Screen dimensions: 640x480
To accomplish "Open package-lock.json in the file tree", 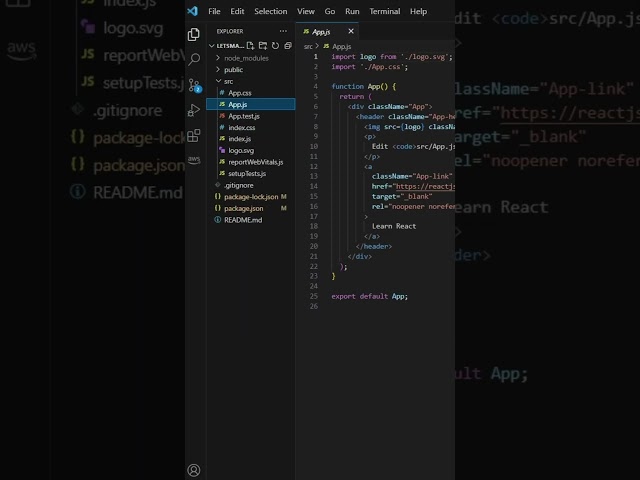I will click(x=251, y=197).
